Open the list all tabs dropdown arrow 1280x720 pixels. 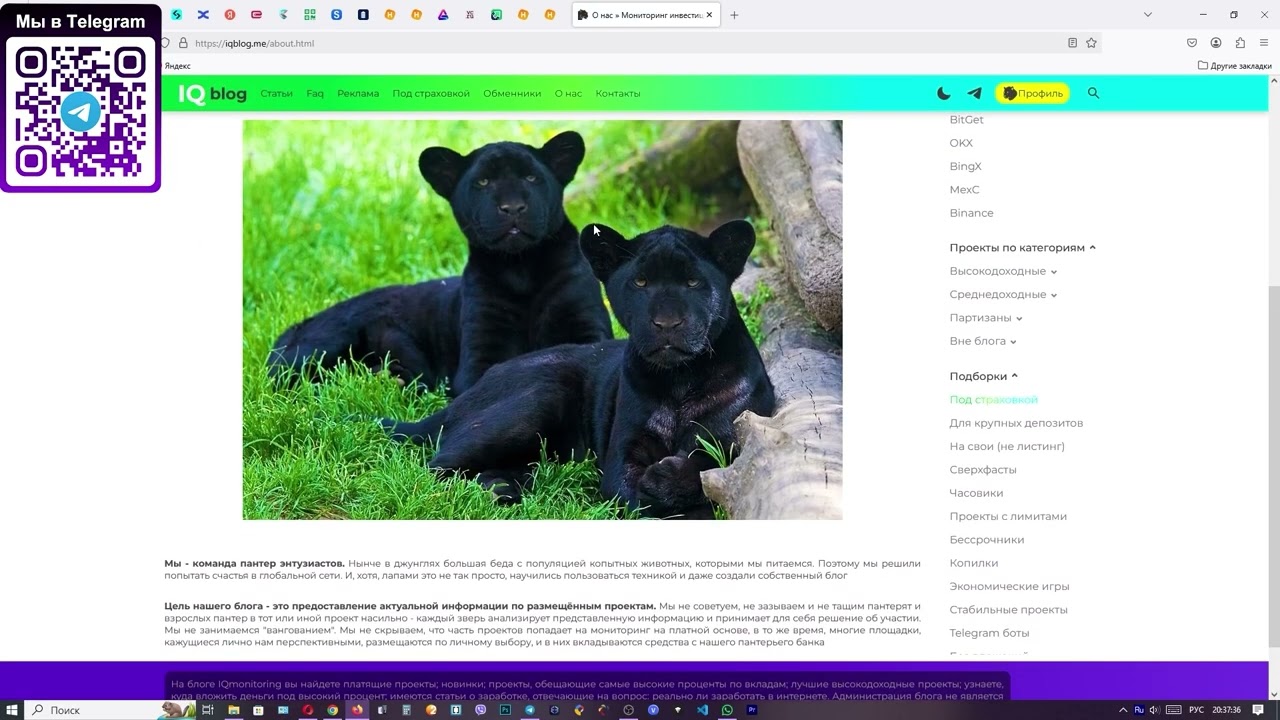tap(1147, 15)
